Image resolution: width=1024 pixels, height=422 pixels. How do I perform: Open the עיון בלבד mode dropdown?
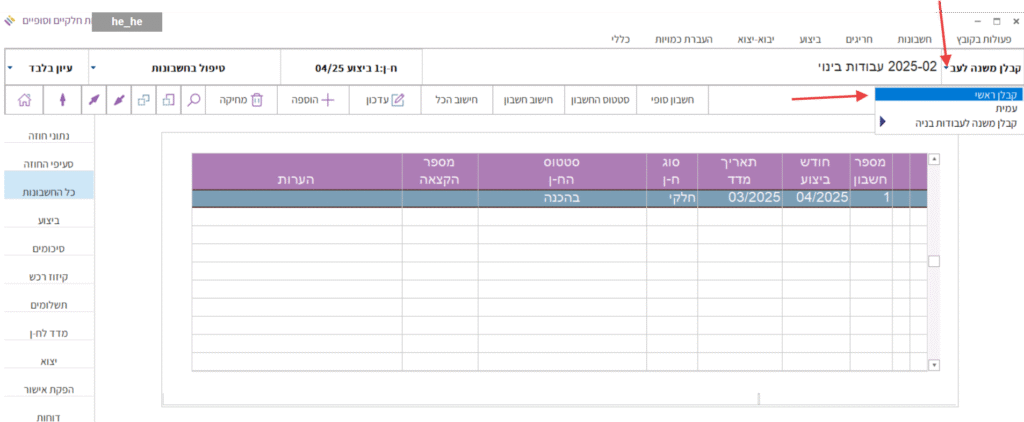(10, 68)
